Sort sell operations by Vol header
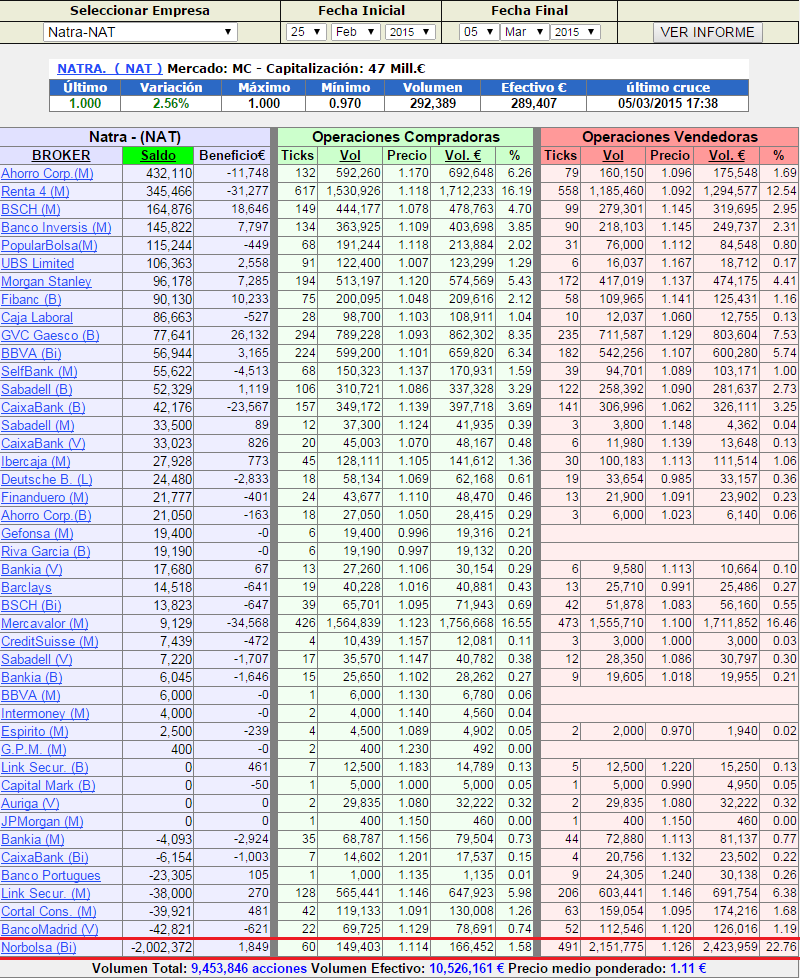The image size is (800, 978). pos(613,155)
